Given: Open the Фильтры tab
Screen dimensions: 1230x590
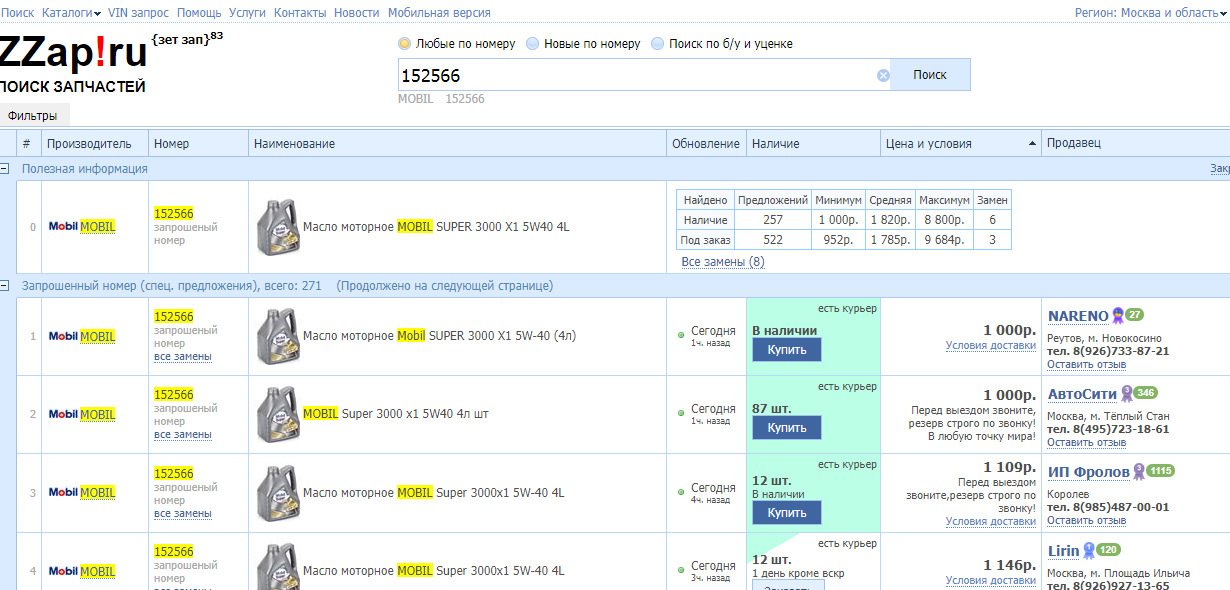Looking at the screenshot, I should pos(33,116).
